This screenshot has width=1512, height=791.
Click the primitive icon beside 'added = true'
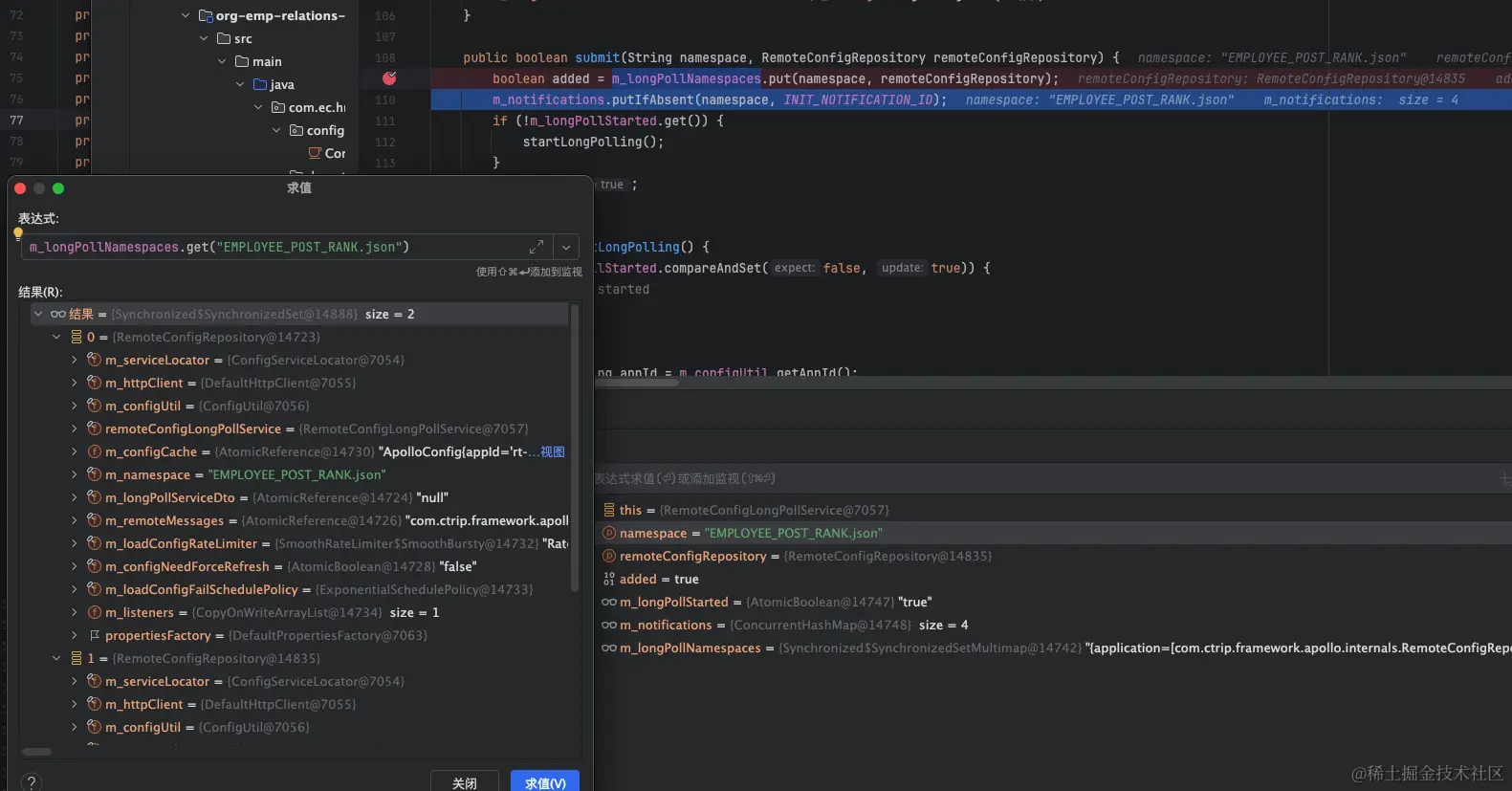click(x=609, y=579)
